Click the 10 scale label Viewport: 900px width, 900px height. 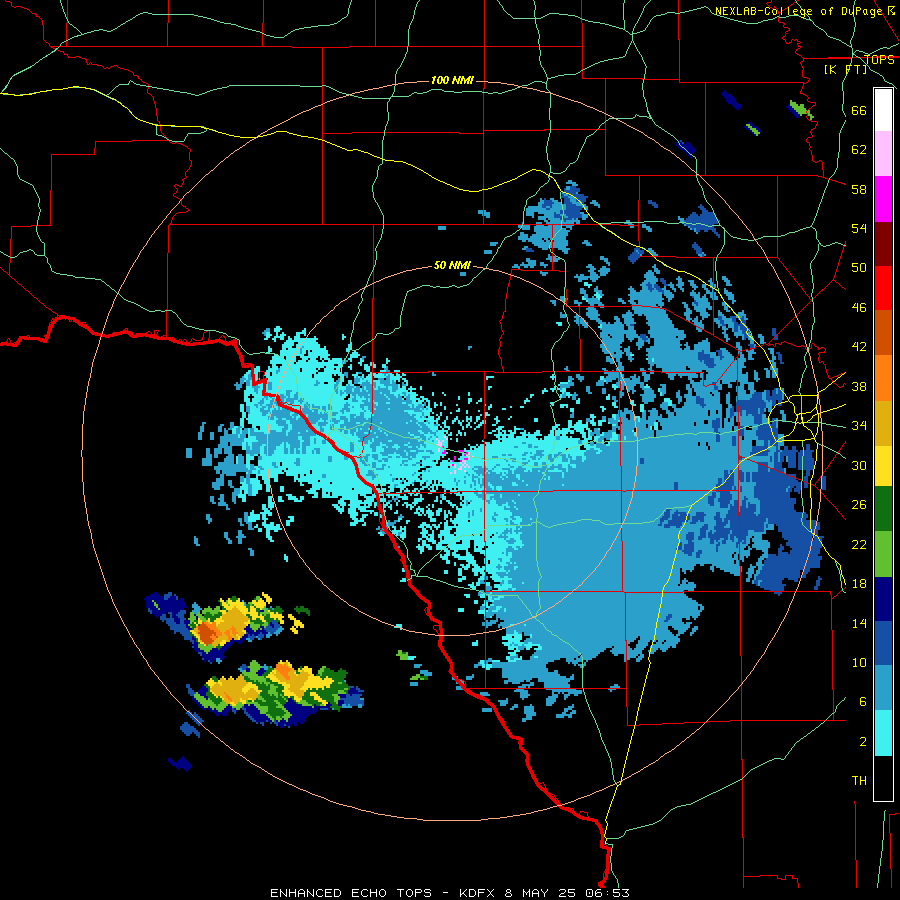tap(859, 663)
